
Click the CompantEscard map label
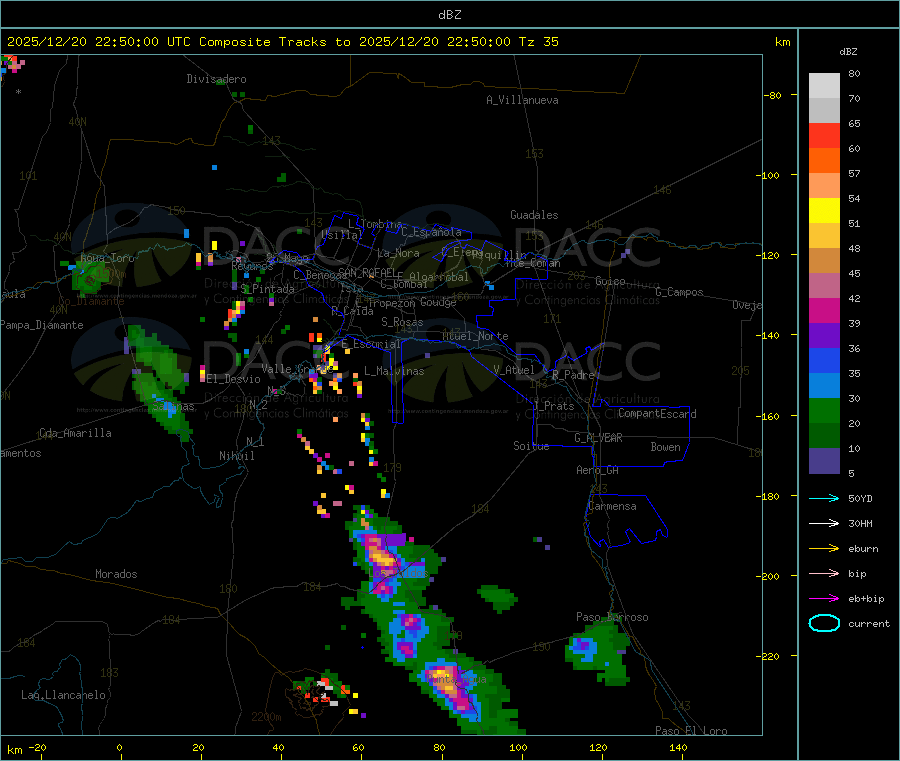(657, 414)
